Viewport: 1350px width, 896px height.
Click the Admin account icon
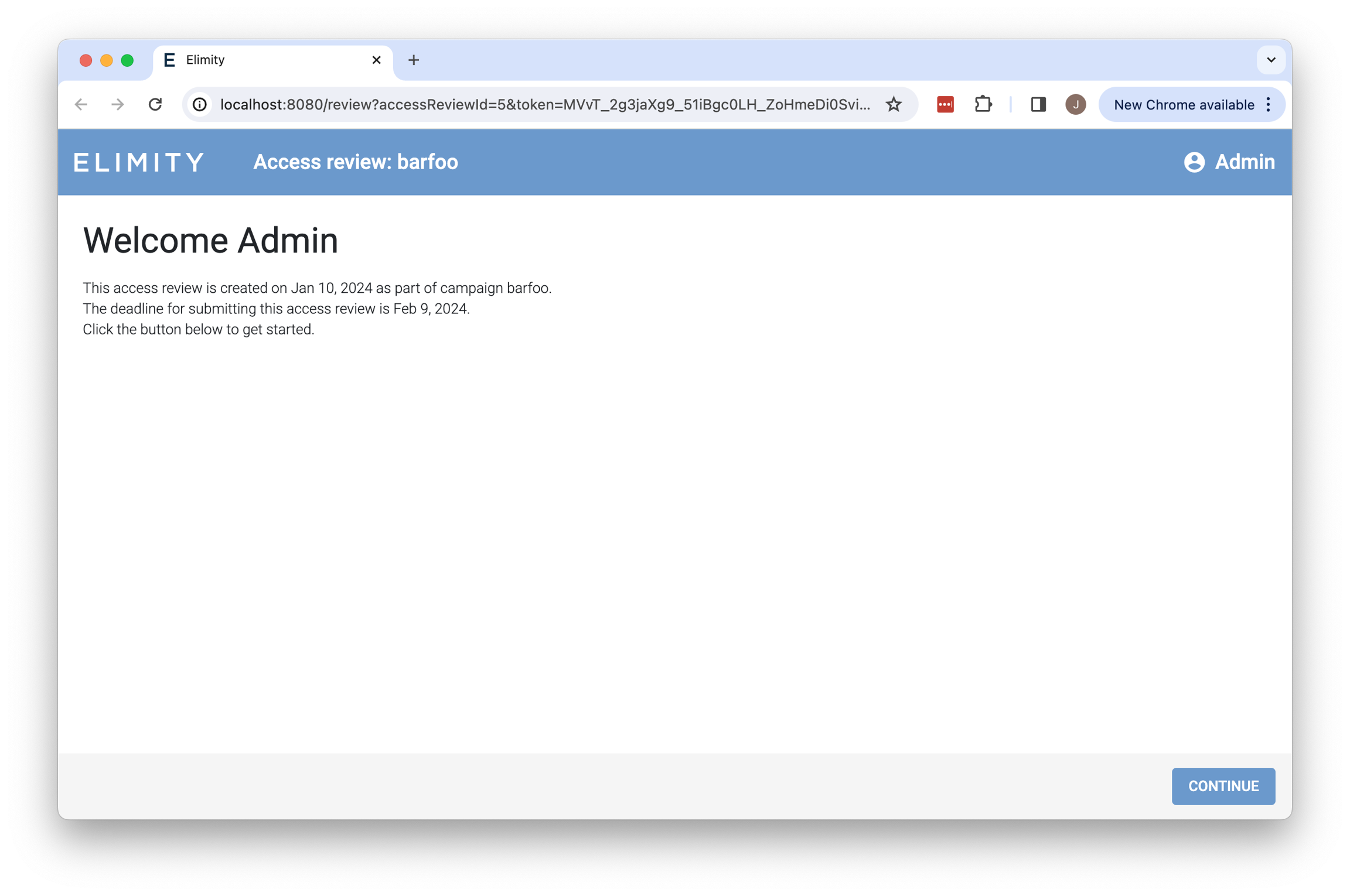point(1194,162)
